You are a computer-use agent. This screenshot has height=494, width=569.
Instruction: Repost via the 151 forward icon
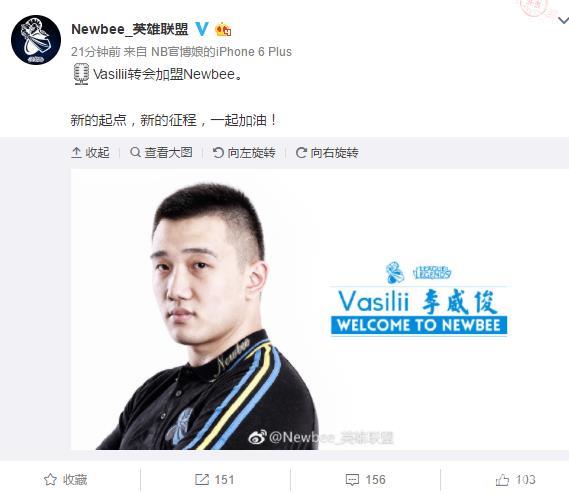[202, 479]
